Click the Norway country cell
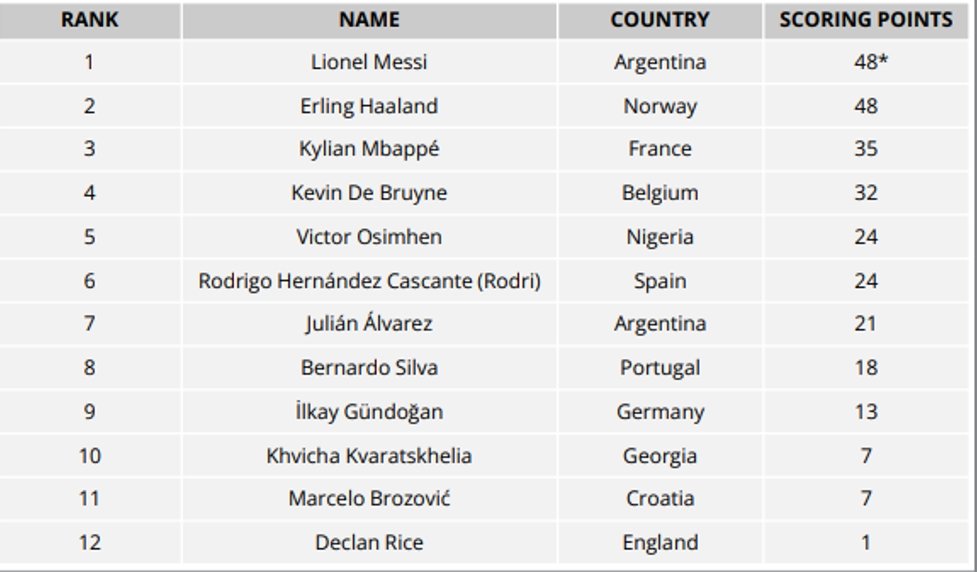The width and height of the screenshot is (977, 572). (x=660, y=106)
